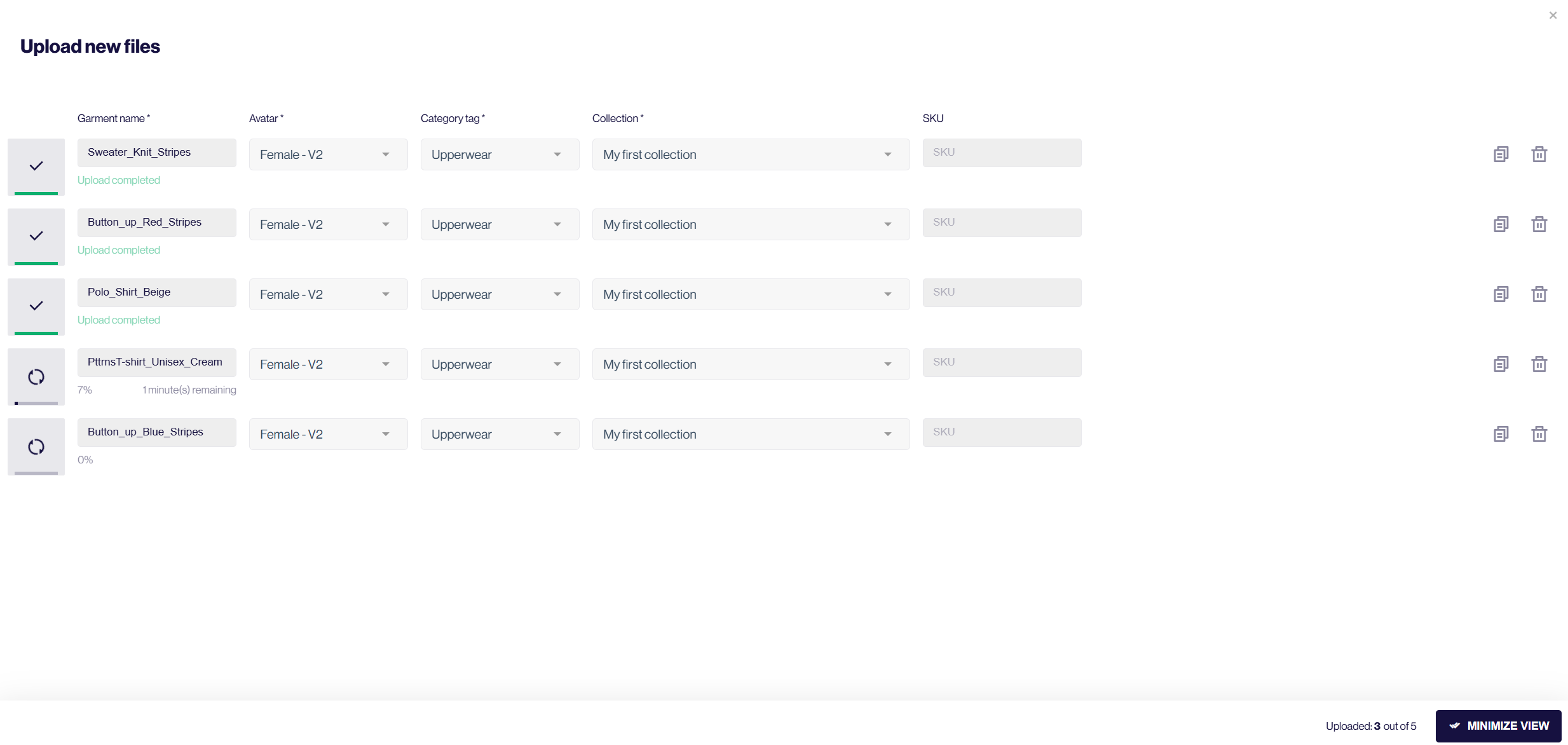
Task: Expand the Collection dropdown for Sweater_Knit_Stripes
Action: 886,154
